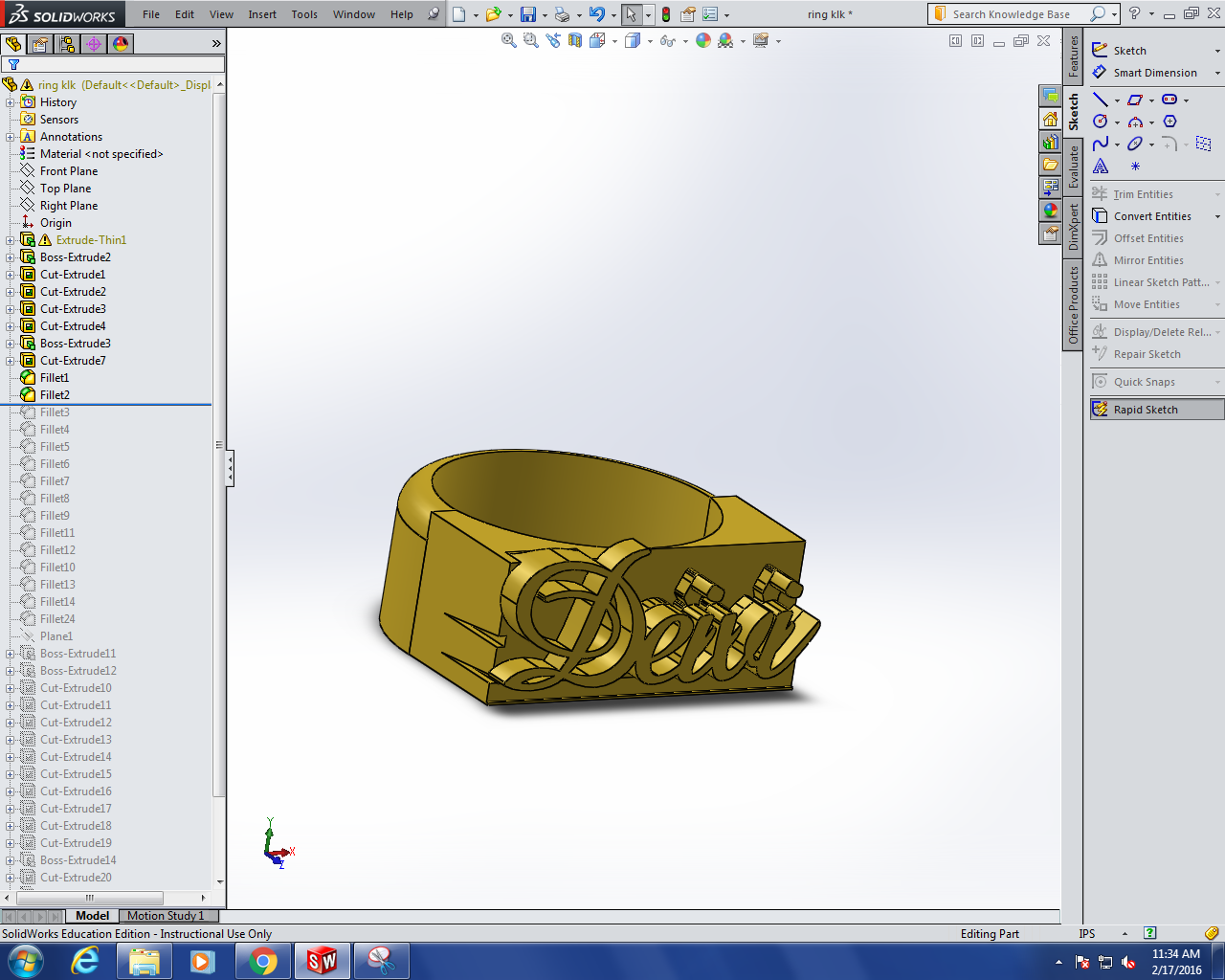Screen dimensions: 1225x980
Task: Open the Line tool dropdown arrow
Action: point(1117,100)
